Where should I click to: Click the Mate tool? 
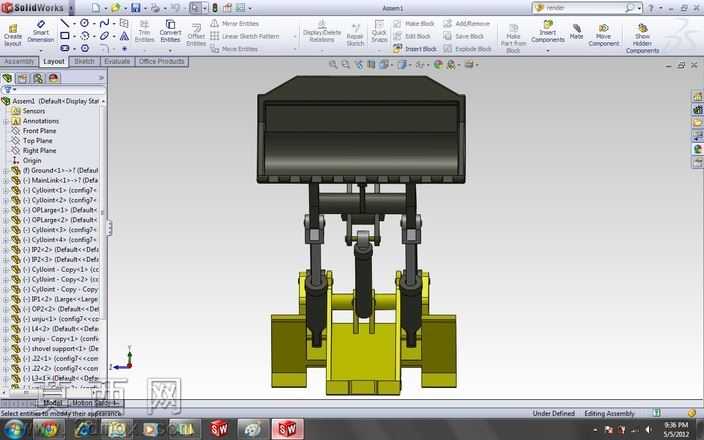point(576,31)
